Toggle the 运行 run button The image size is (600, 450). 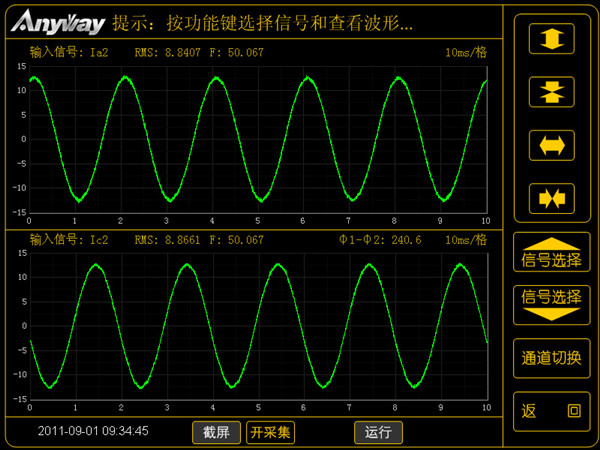point(377,432)
